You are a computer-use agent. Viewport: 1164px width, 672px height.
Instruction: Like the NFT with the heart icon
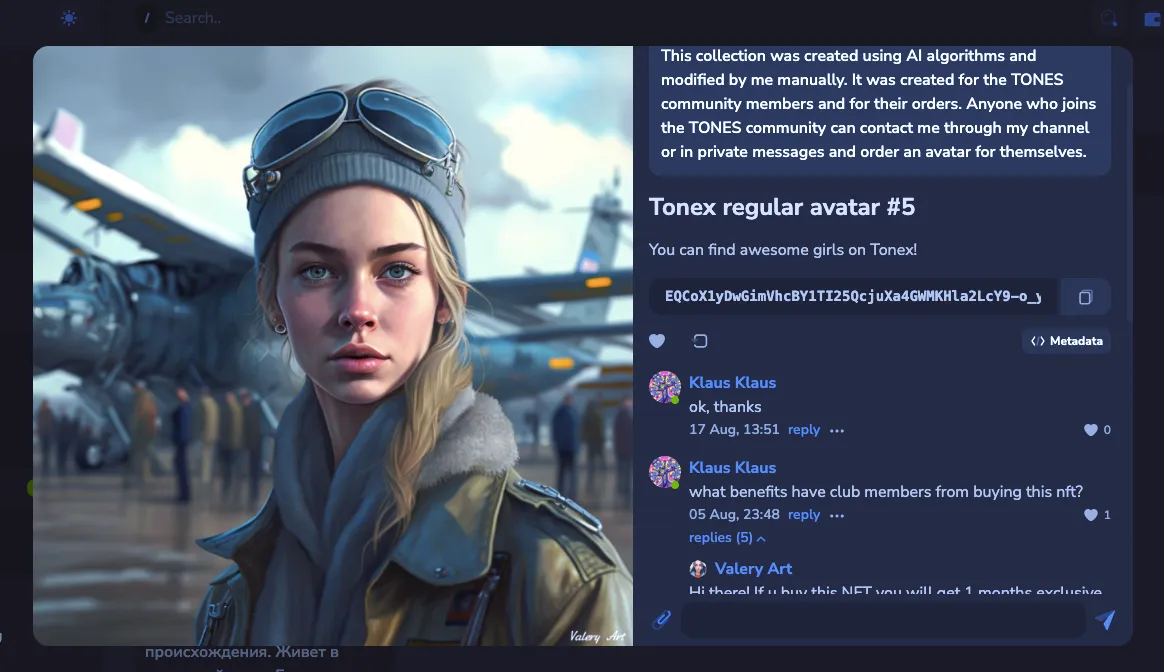657,341
